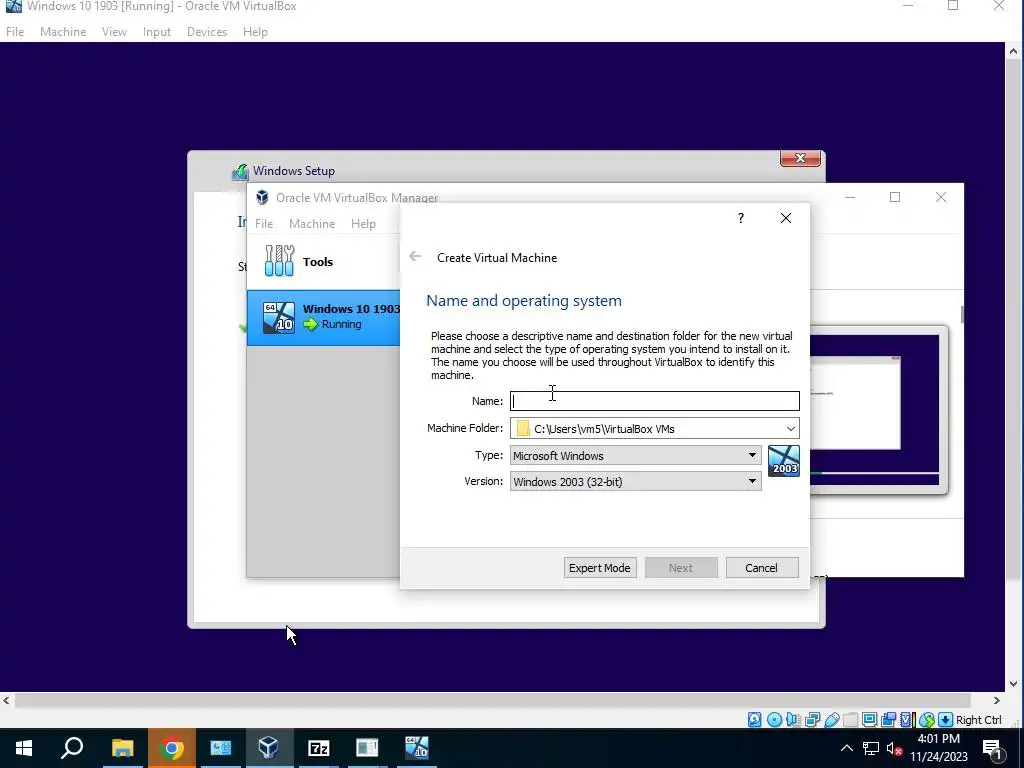Open the Type dropdown showing Microsoft Windows

(x=635, y=455)
